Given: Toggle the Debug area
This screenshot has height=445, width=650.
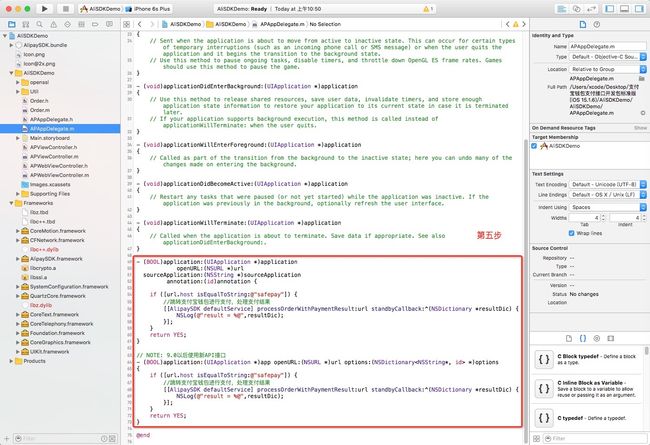Looking at the screenshot, I should click(x=624, y=9).
